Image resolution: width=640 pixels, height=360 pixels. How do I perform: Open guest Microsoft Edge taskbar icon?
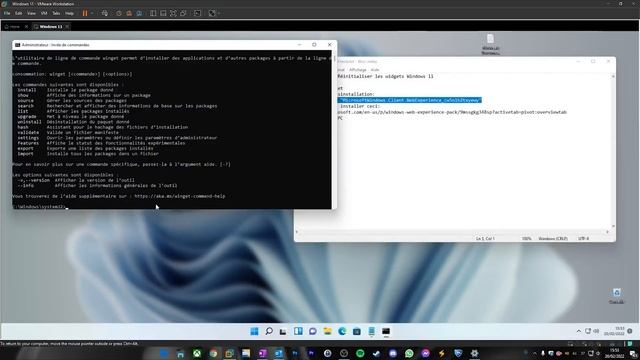(342, 331)
